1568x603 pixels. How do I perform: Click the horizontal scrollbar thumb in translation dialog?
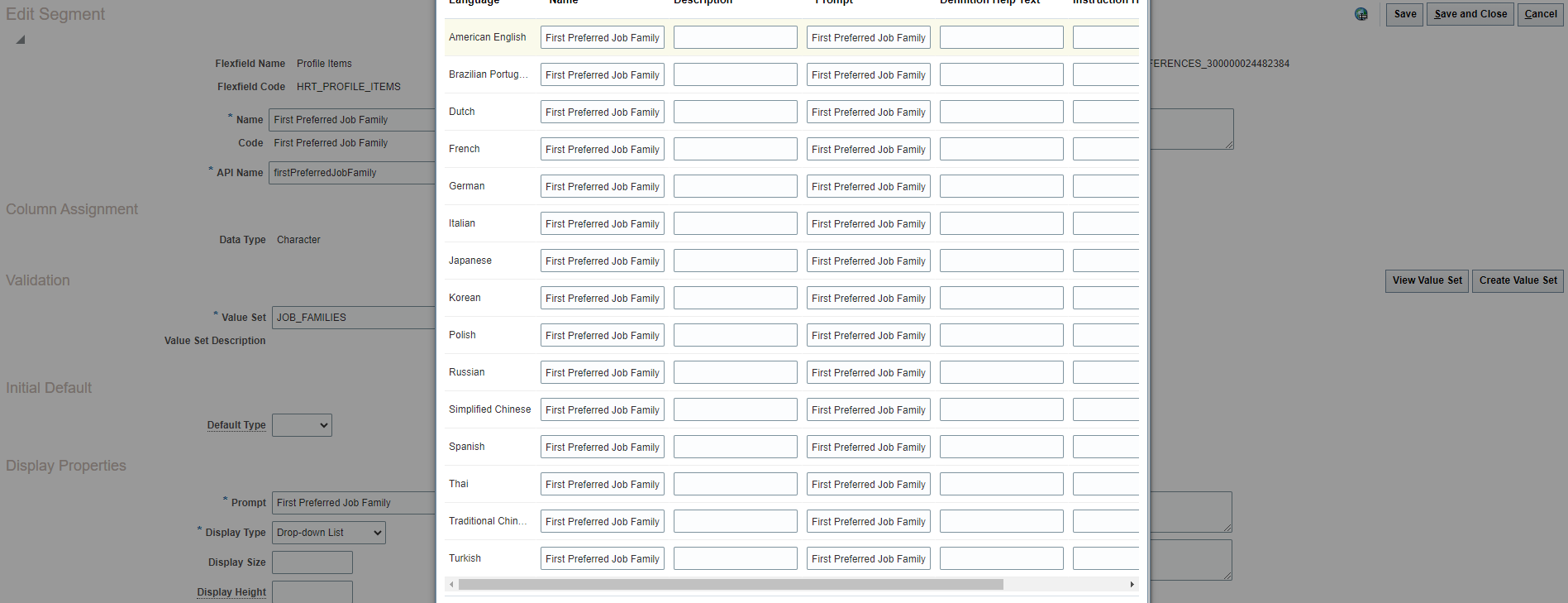(x=731, y=585)
